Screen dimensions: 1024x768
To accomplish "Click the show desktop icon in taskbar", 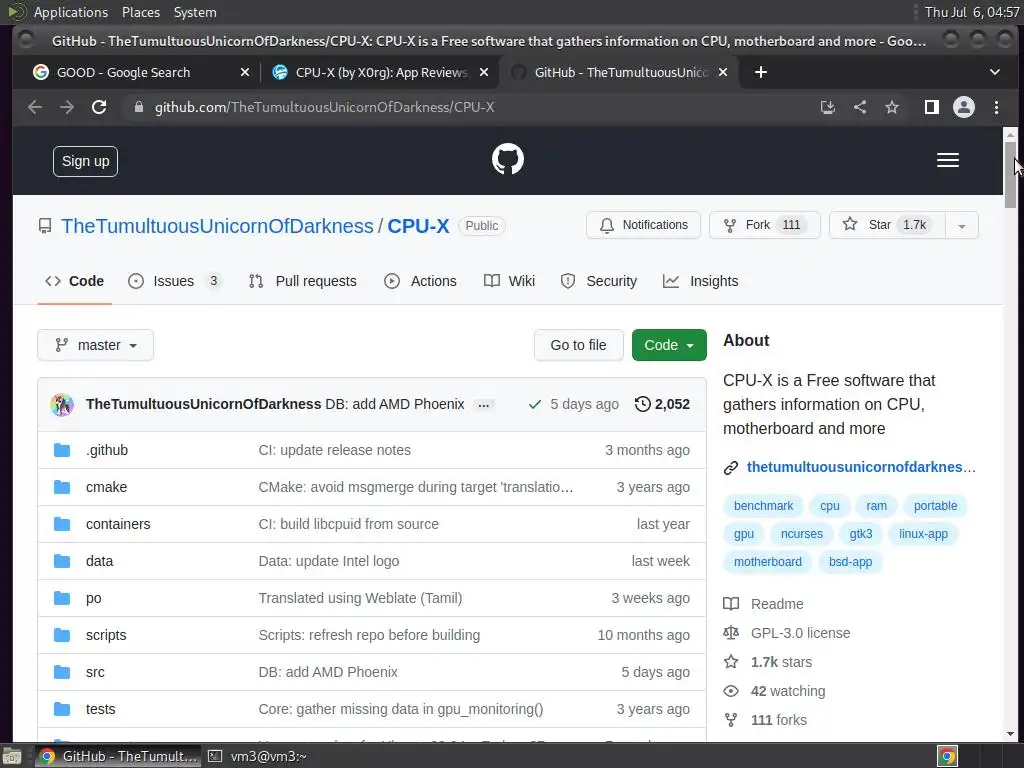I will click(x=12, y=756).
